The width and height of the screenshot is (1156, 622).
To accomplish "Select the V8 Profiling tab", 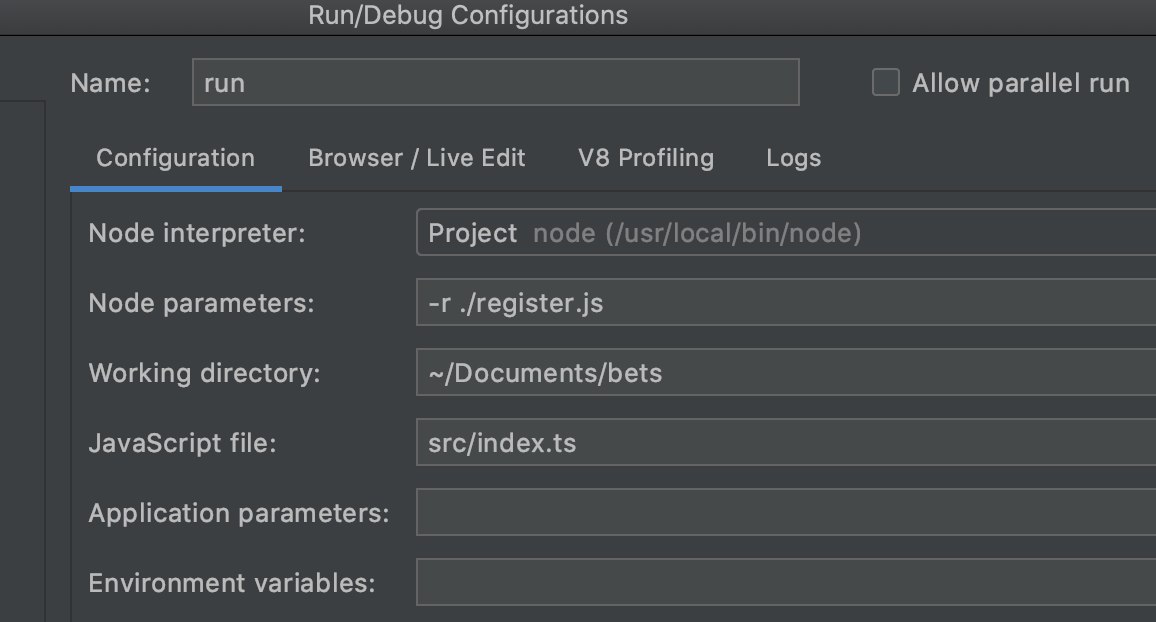I will tap(646, 158).
